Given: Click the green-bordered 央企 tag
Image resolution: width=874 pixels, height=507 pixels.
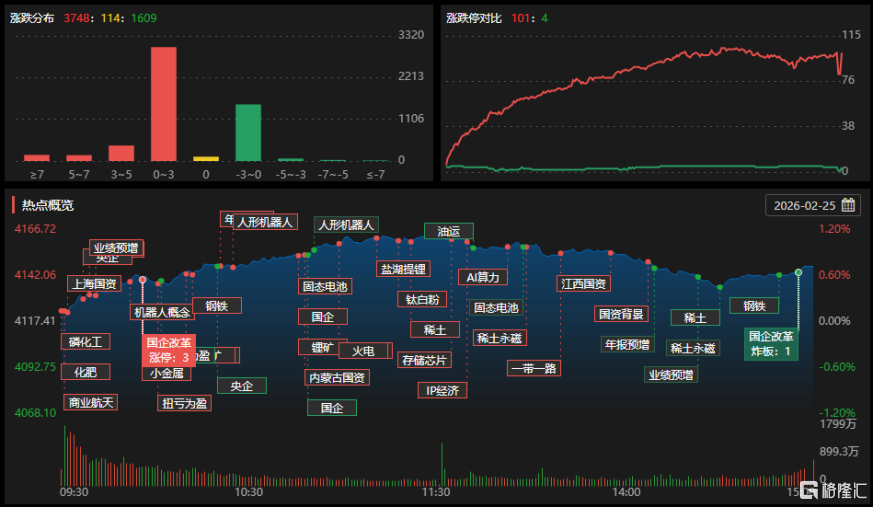Looking at the screenshot, I should (241, 386).
